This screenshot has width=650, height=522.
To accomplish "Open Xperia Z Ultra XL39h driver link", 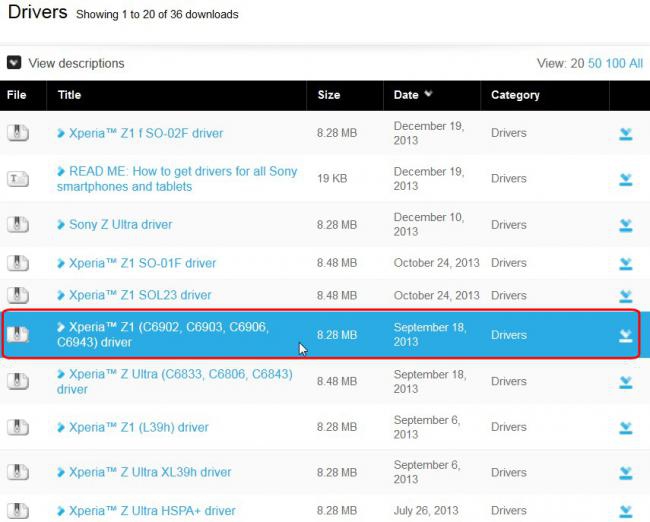I will click(150, 472).
